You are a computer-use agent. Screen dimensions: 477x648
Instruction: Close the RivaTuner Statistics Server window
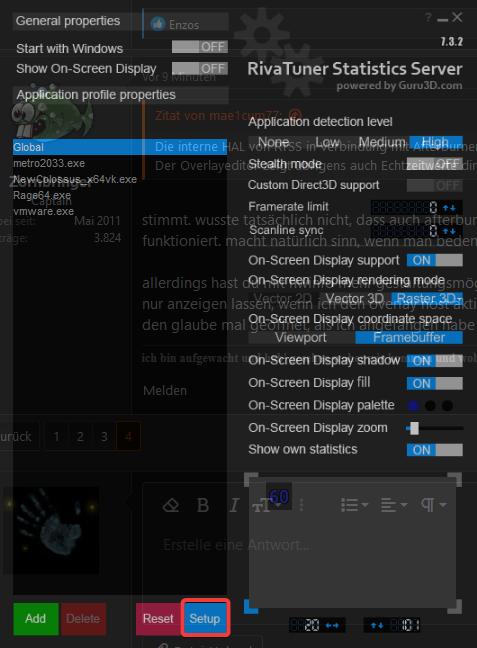click(x=457, y=17)
